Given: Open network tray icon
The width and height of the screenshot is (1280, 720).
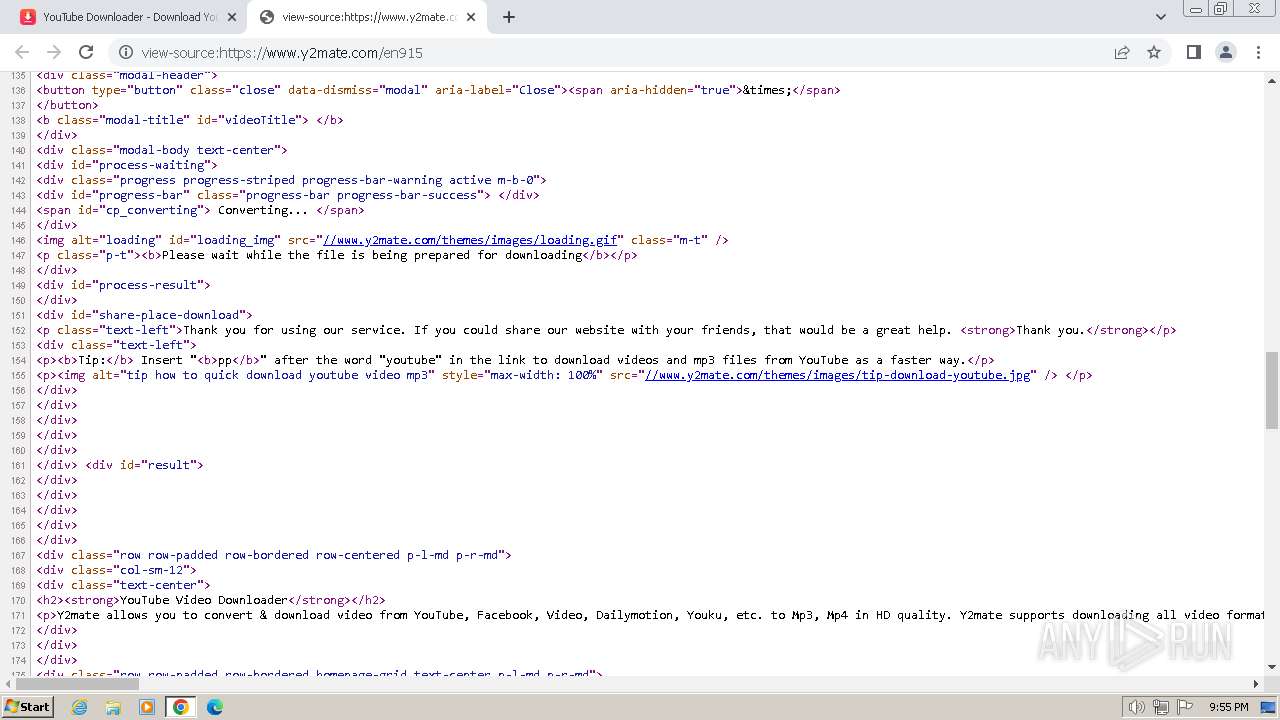Looking at the screenshot, I should coord(1160,707).
